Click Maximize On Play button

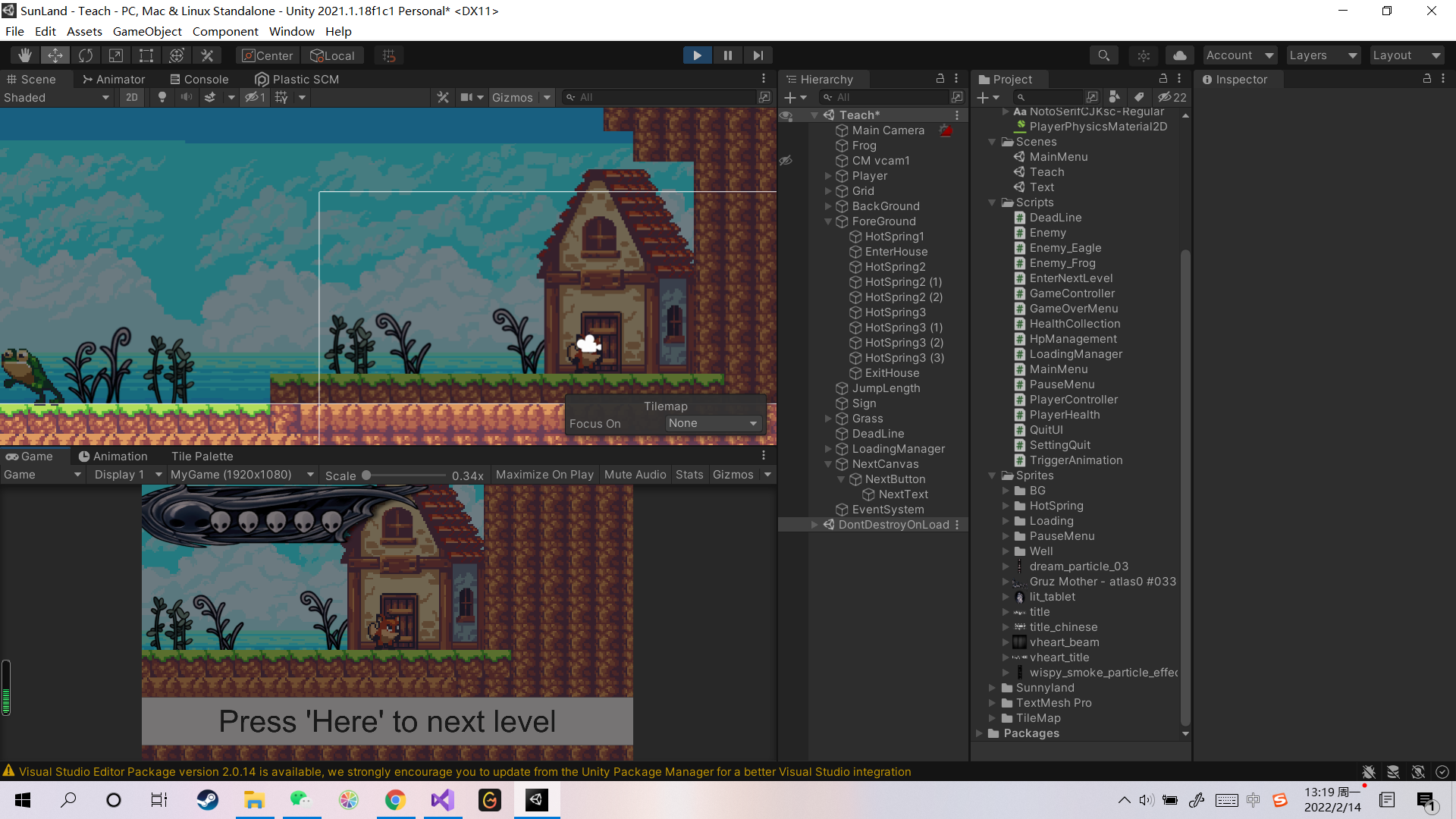tap(544, 475)
